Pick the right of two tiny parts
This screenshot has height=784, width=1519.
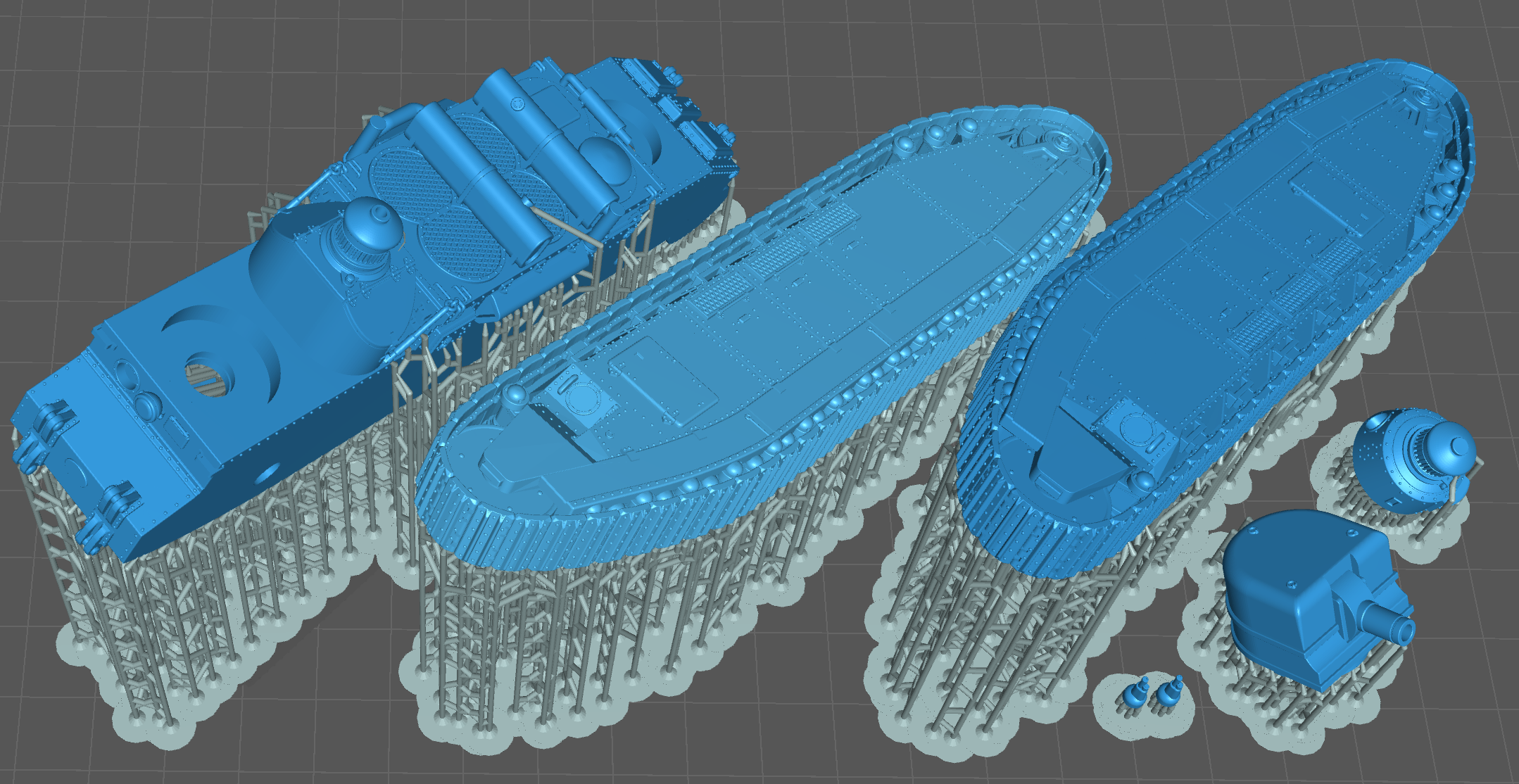[1166, 695]
